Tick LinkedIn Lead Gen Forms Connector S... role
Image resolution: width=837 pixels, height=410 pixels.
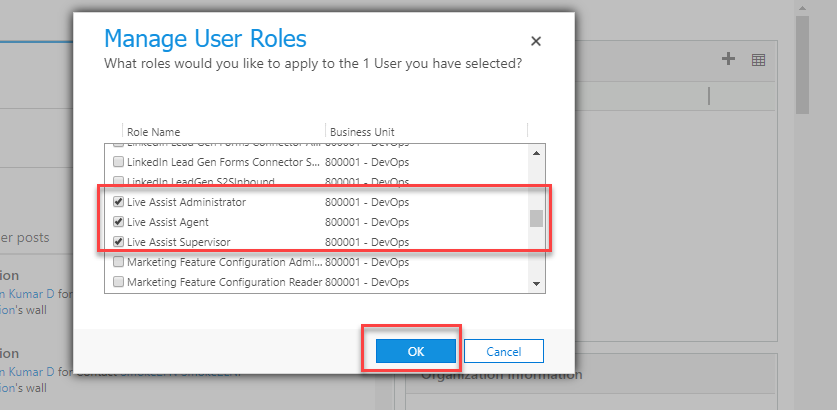[119, 162]
